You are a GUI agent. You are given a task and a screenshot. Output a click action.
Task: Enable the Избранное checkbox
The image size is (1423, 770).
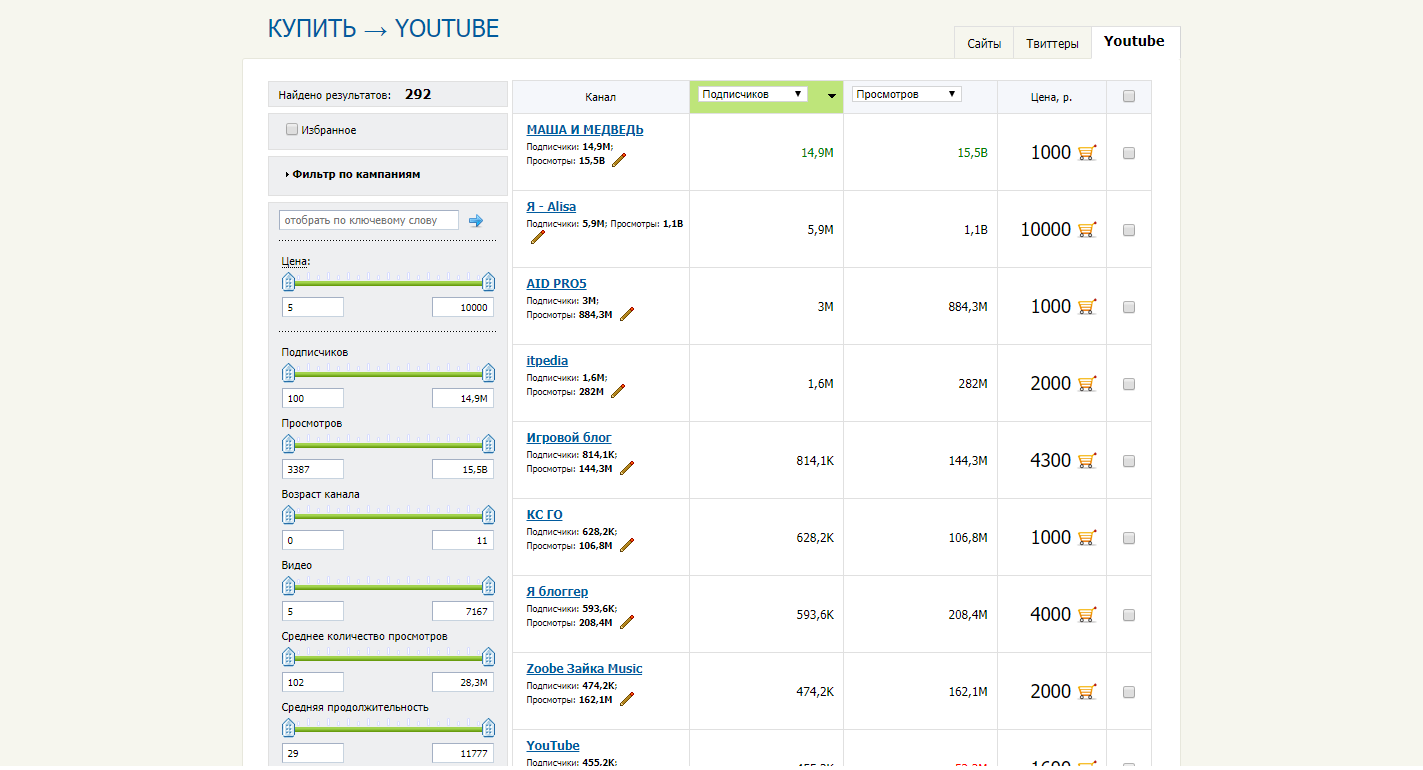[292, 129]
